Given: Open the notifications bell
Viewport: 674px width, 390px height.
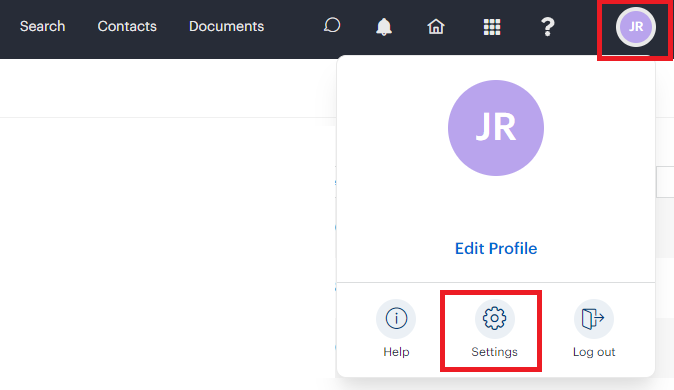Looking at the screenshot, I should [x=384, y=27].
